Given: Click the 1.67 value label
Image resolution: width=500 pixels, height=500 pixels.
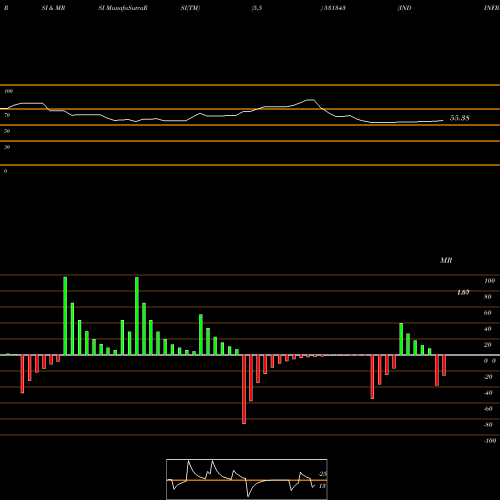Looking at the screenshot, I should click(x=463, y=292).
